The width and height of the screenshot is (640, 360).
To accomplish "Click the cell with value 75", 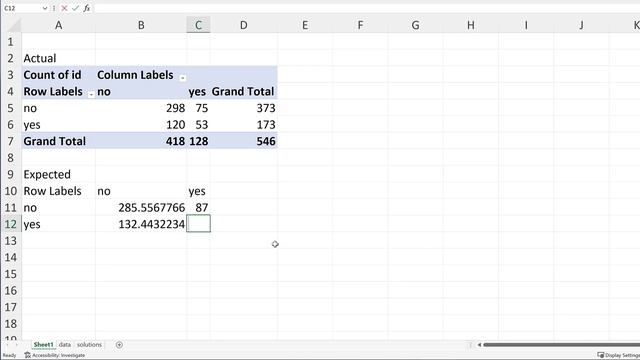I will click(x=198, y=108).
